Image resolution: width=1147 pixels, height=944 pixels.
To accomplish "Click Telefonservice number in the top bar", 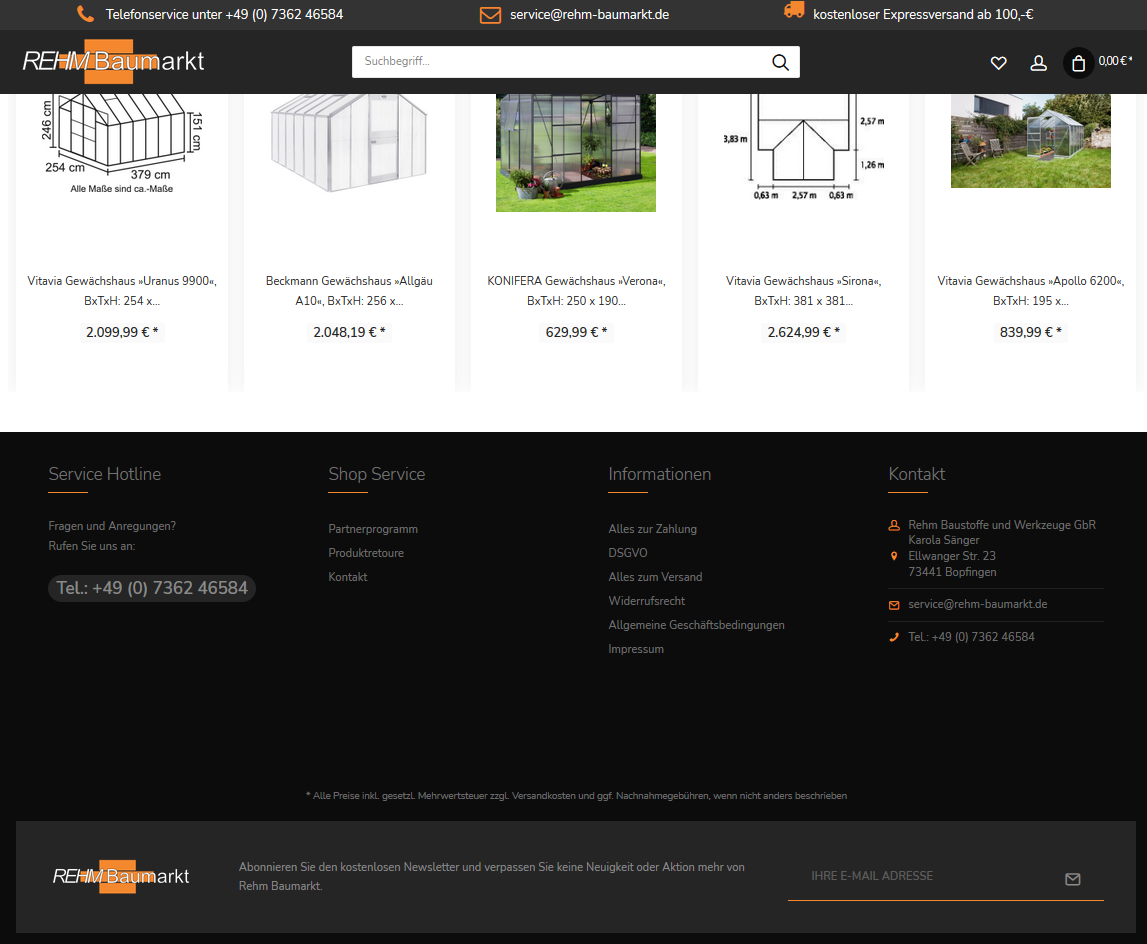I will click(225, 15).
